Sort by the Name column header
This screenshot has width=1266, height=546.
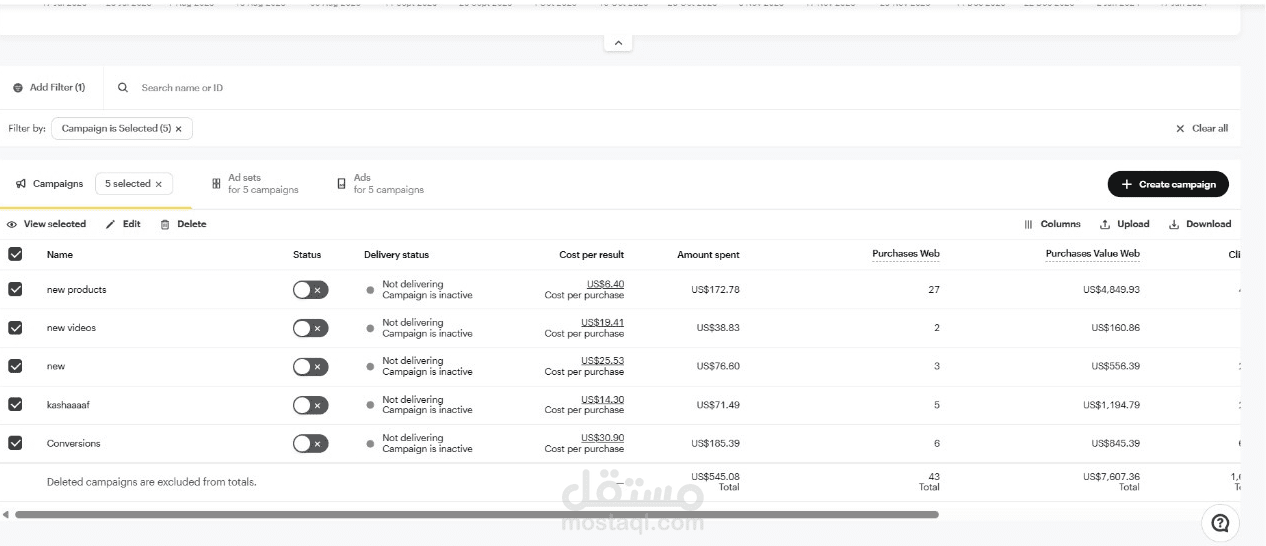60,255
